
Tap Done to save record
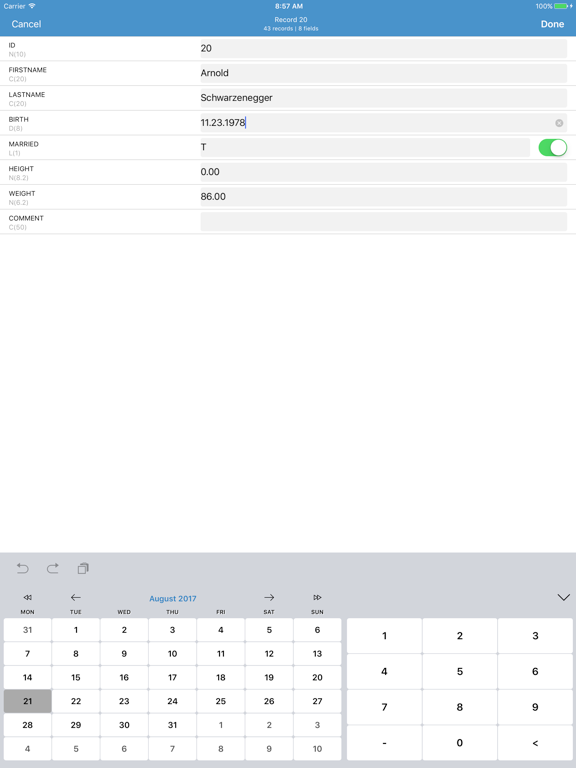(552, 24)
